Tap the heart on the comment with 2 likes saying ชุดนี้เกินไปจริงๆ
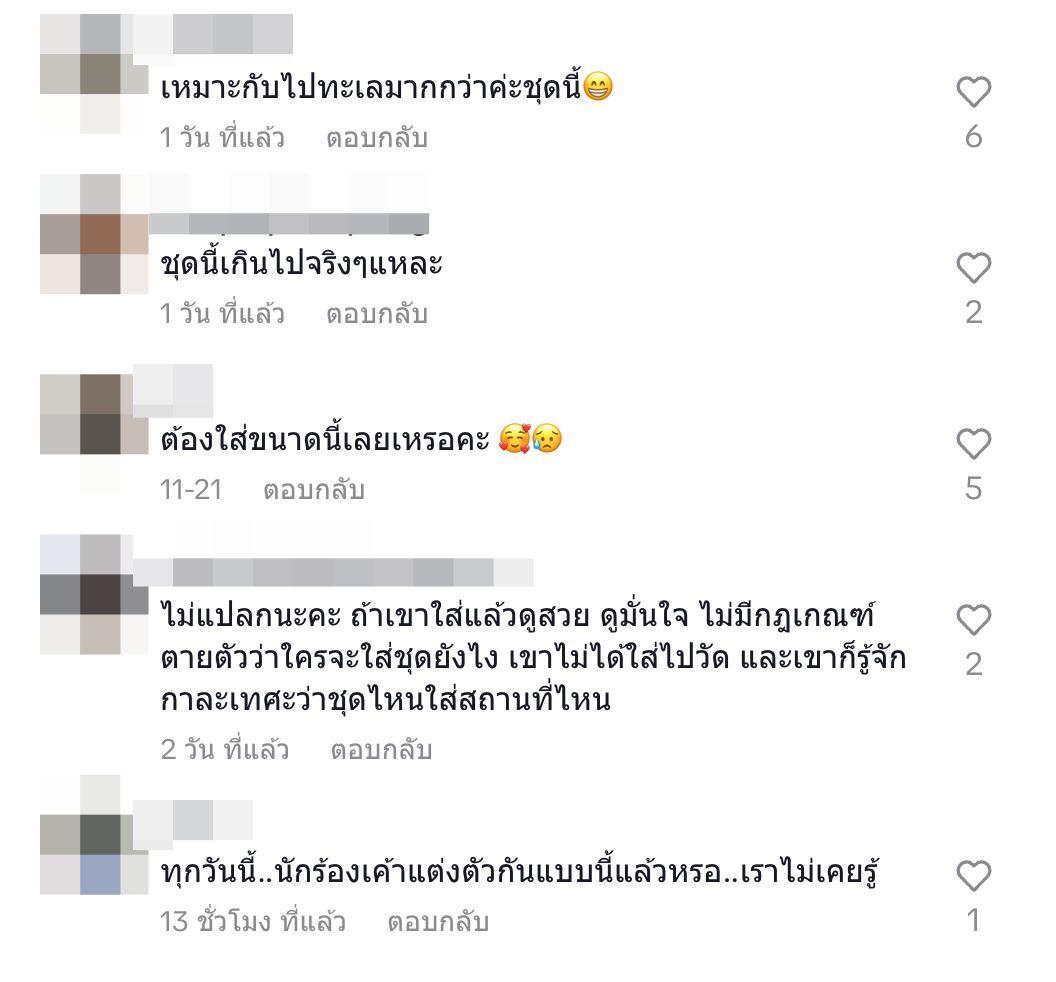This screenshot has width=1056, height=982. tap(973, 267)
